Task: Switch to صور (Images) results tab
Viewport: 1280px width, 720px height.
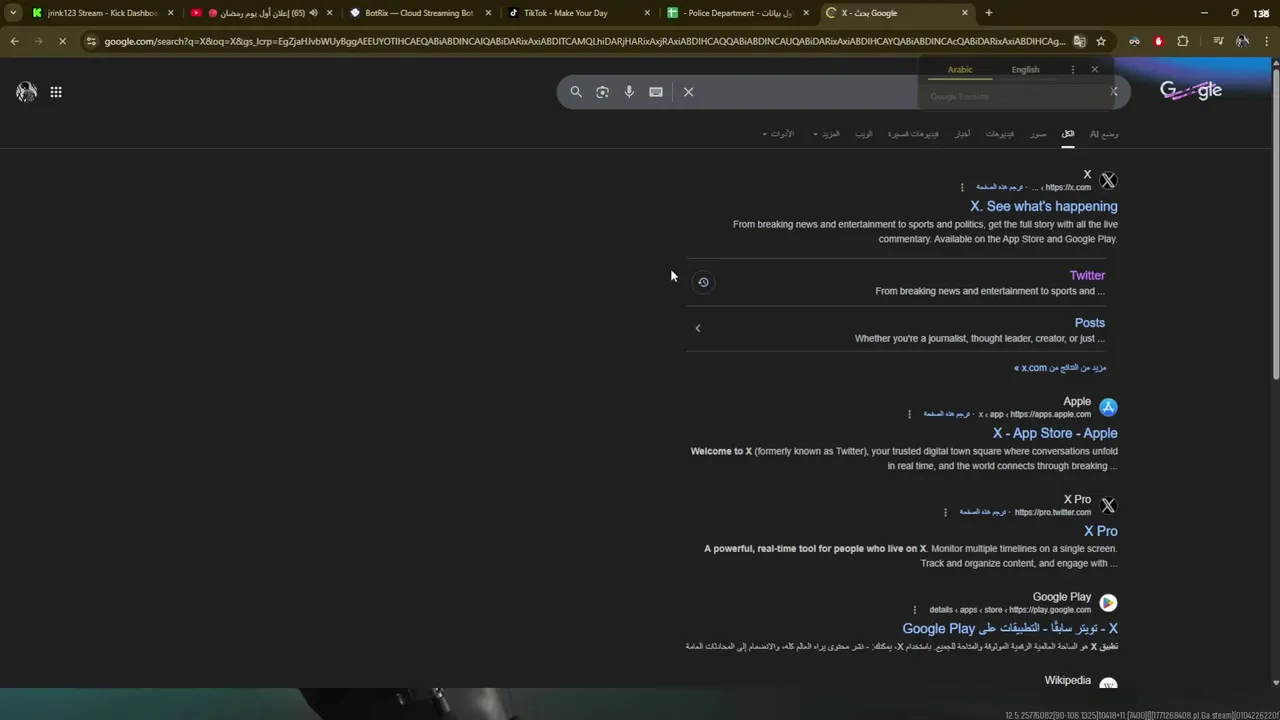Action: [x=1039, y=134]
